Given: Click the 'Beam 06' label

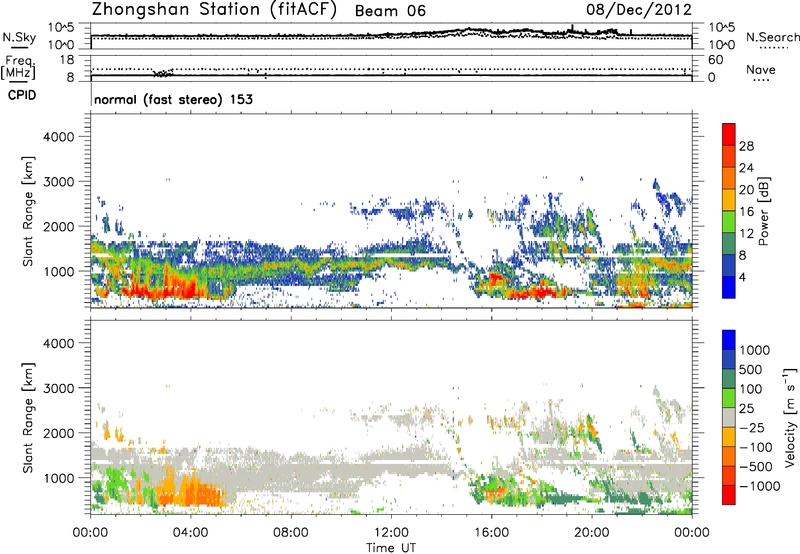Looking at the screenshot, I should (x=390, y=11).
